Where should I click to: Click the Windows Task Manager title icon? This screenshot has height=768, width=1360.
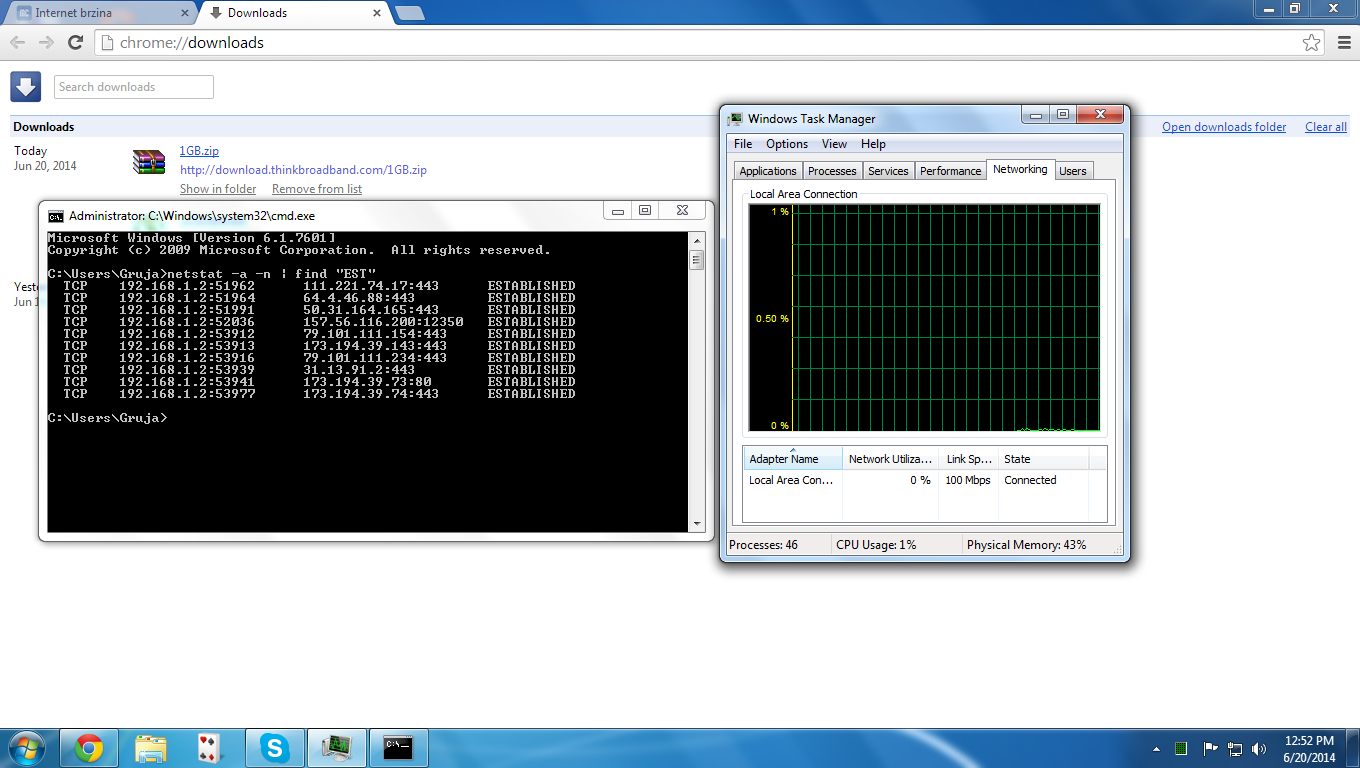pyautogui.click(x=736, y=119)
